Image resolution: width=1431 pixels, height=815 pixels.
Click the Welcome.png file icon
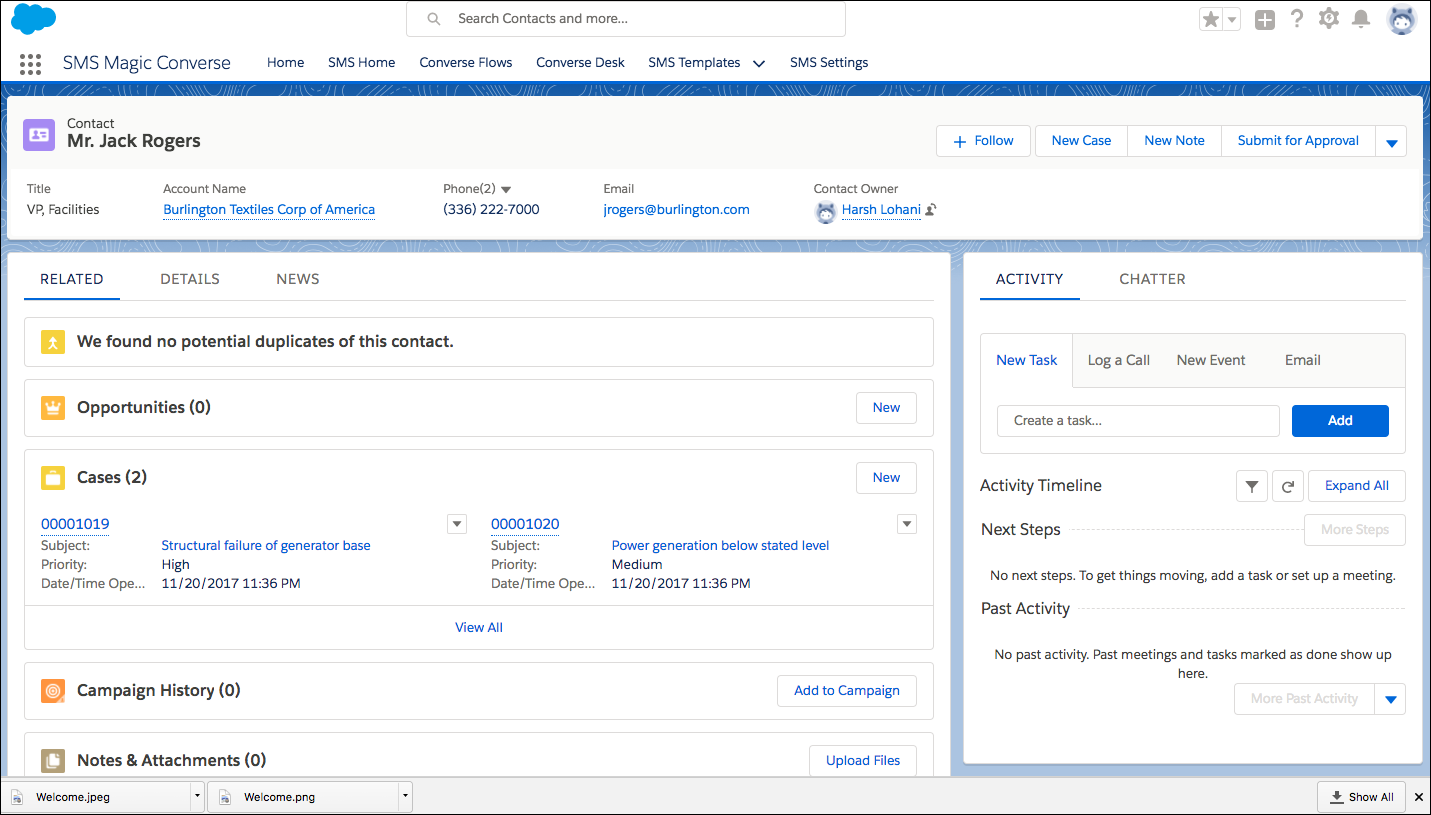[x=225, y=797]
